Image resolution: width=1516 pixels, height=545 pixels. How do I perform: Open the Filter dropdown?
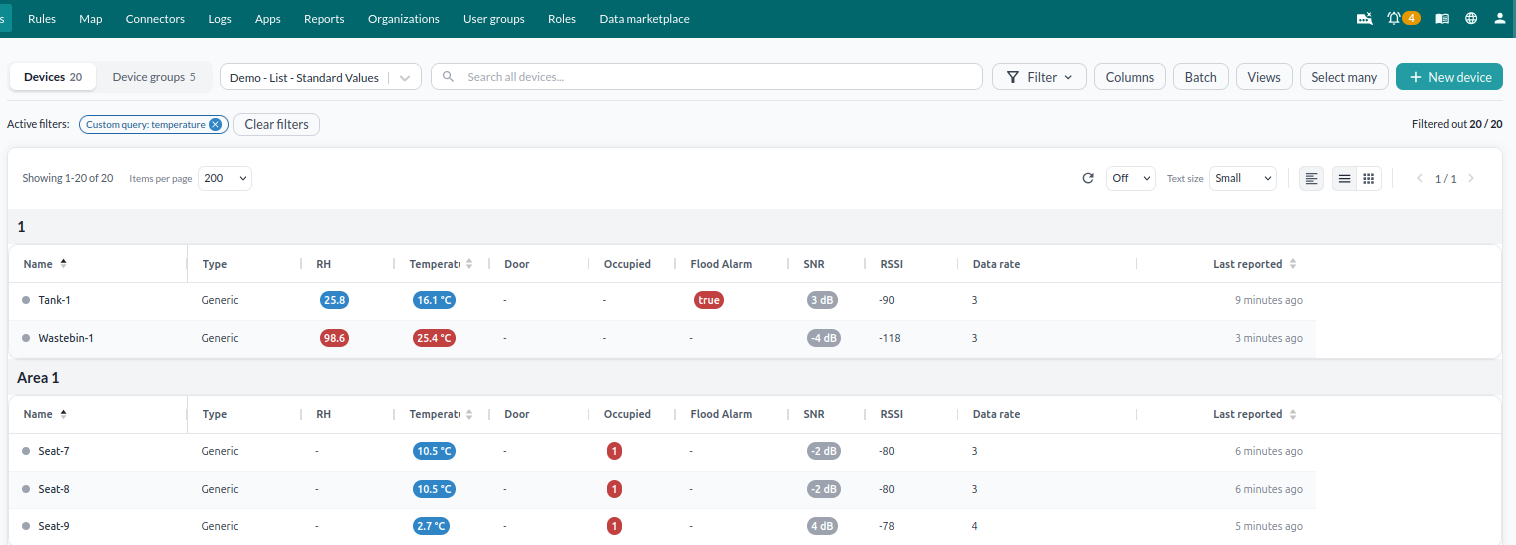[1039, 77]
